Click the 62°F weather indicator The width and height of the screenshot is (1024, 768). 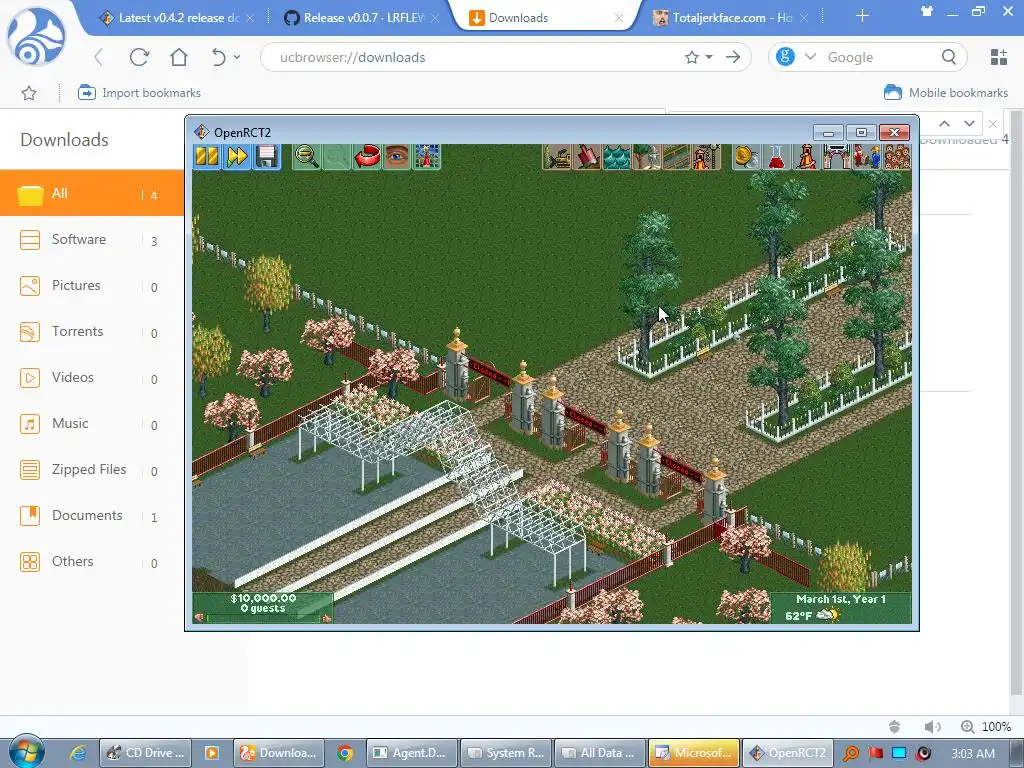811,615
